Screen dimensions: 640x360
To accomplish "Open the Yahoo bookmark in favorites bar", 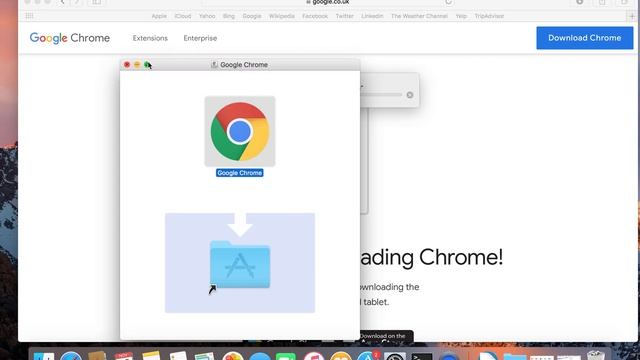I will coord(207,16).
